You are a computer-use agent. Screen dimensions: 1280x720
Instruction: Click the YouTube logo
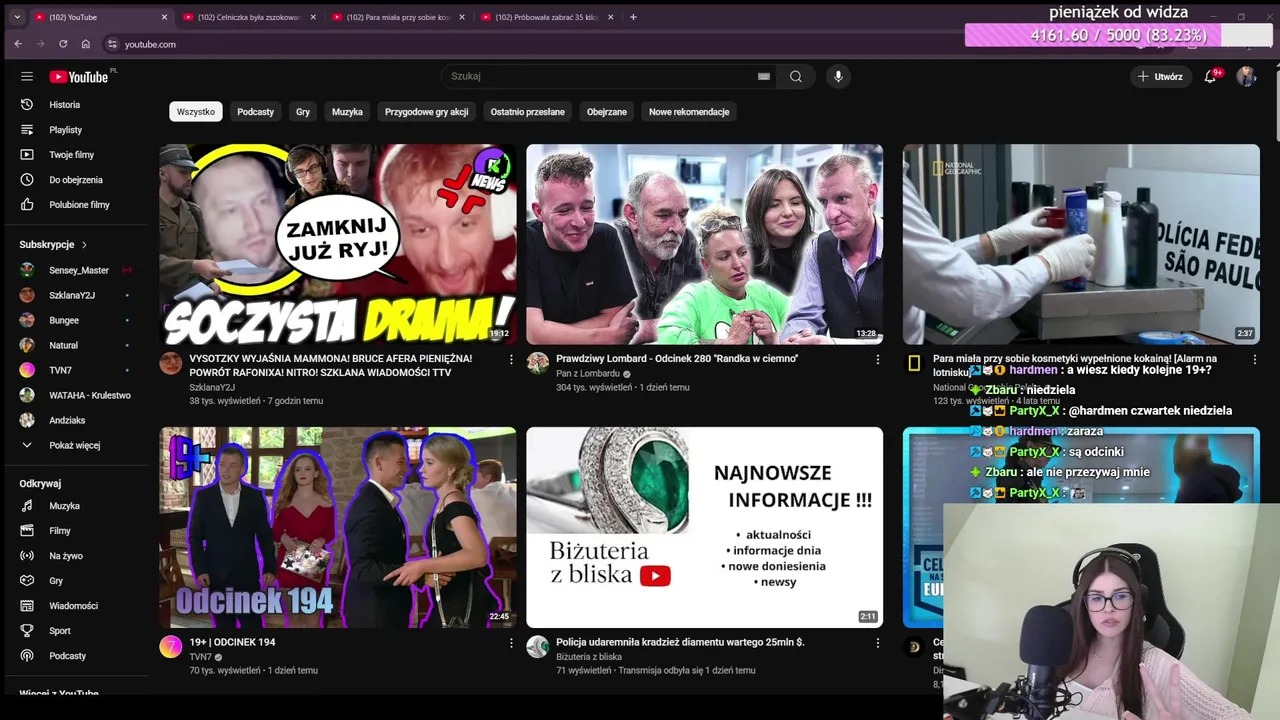coord(80,77)
